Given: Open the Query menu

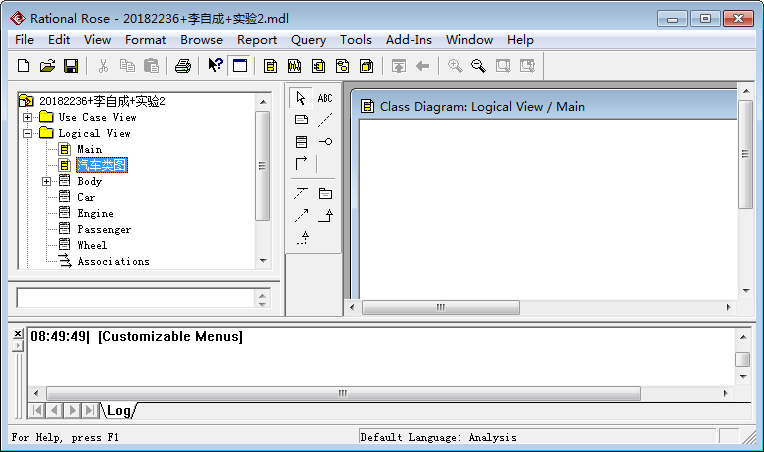Looking at the screenshot, I should [x=308, y=40].
